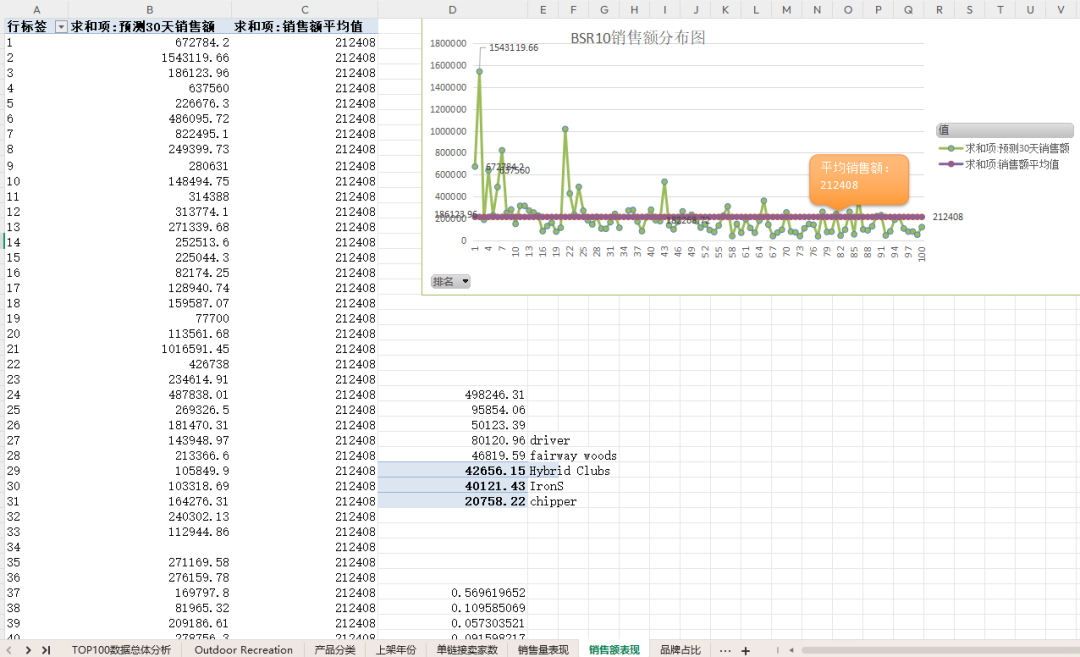Select column V header
The image size is (1080, 657).
click(x=1060, y=10)
